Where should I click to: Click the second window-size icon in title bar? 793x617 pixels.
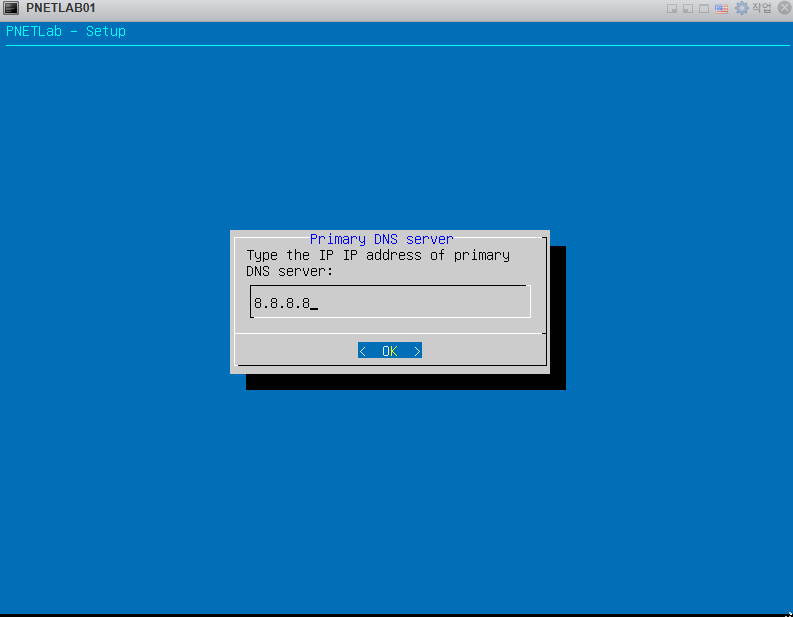(688, 9)
